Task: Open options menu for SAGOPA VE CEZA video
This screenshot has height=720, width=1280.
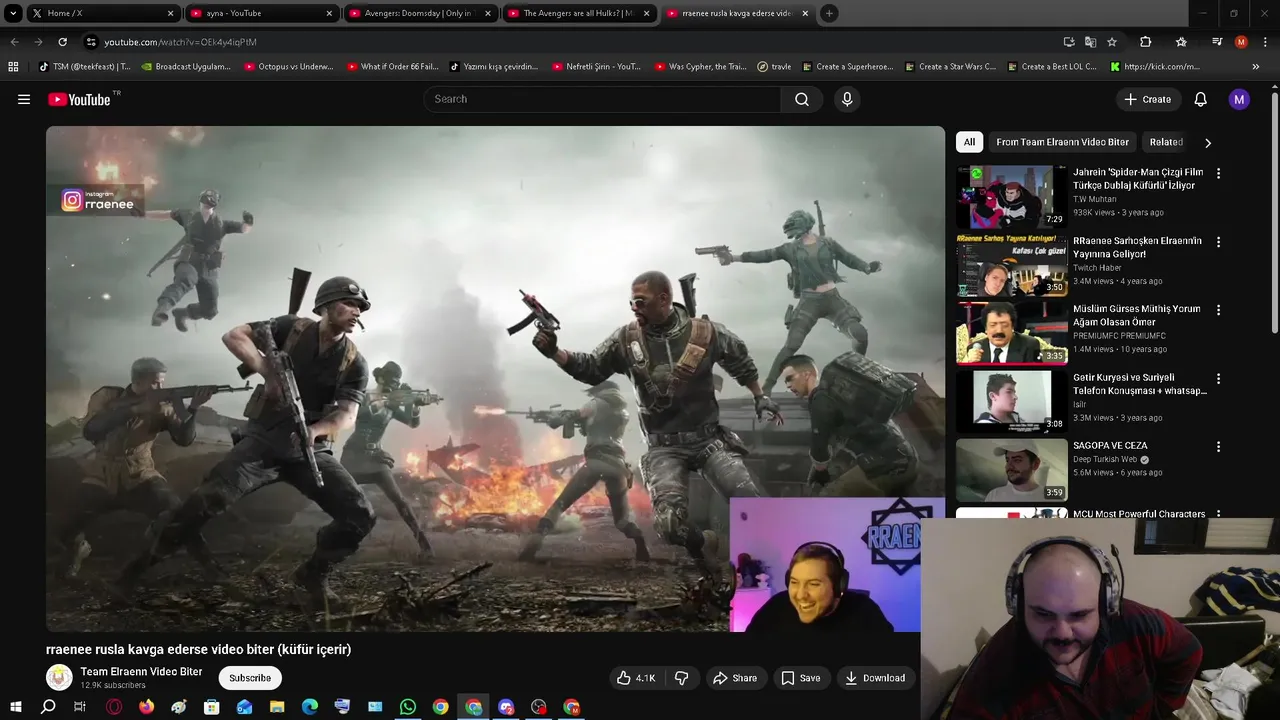Action: pyautogui.click(x=1218, y=447)
